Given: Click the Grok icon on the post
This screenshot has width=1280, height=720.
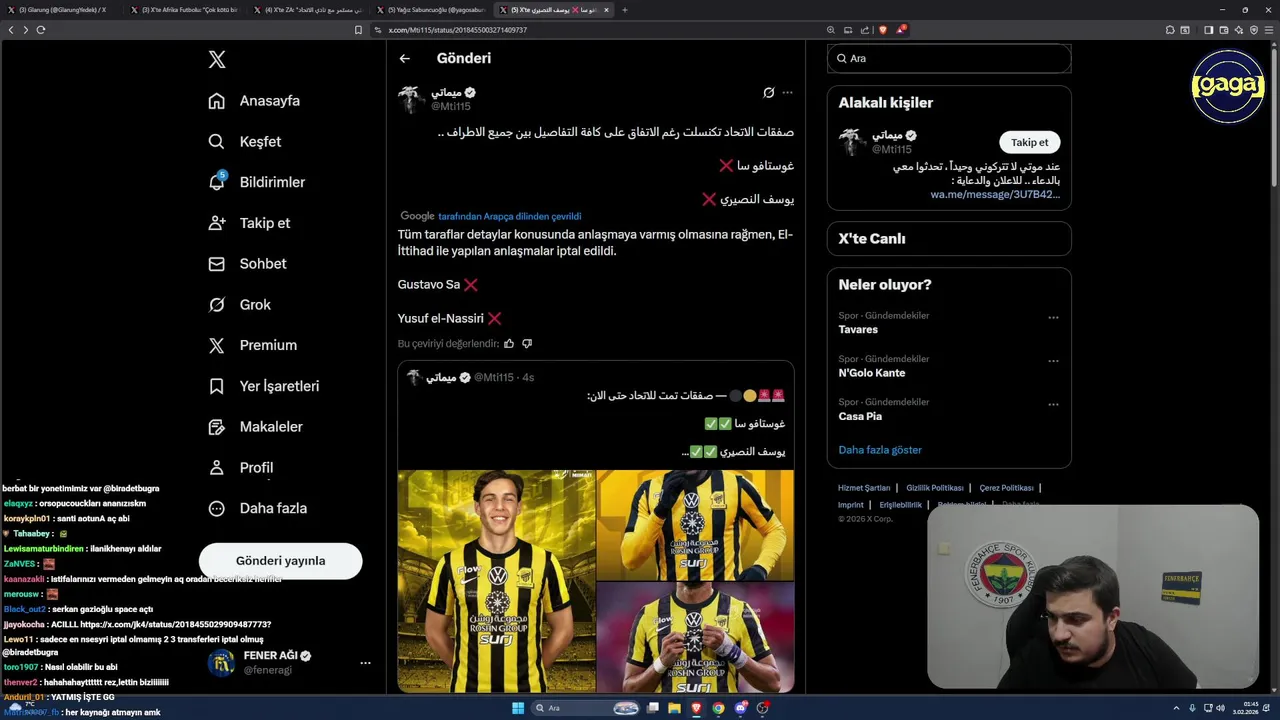Looking at the screenshot, I should click(769, 93).
